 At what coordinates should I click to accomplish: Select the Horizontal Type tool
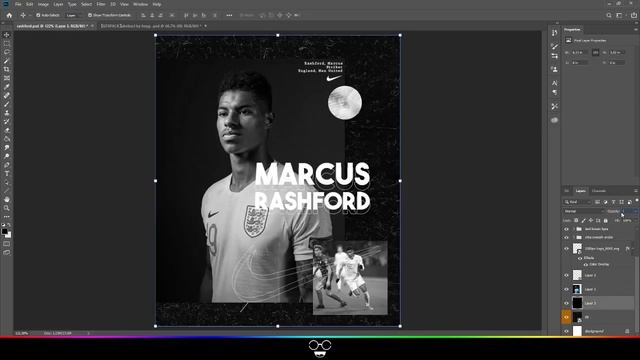7,173
